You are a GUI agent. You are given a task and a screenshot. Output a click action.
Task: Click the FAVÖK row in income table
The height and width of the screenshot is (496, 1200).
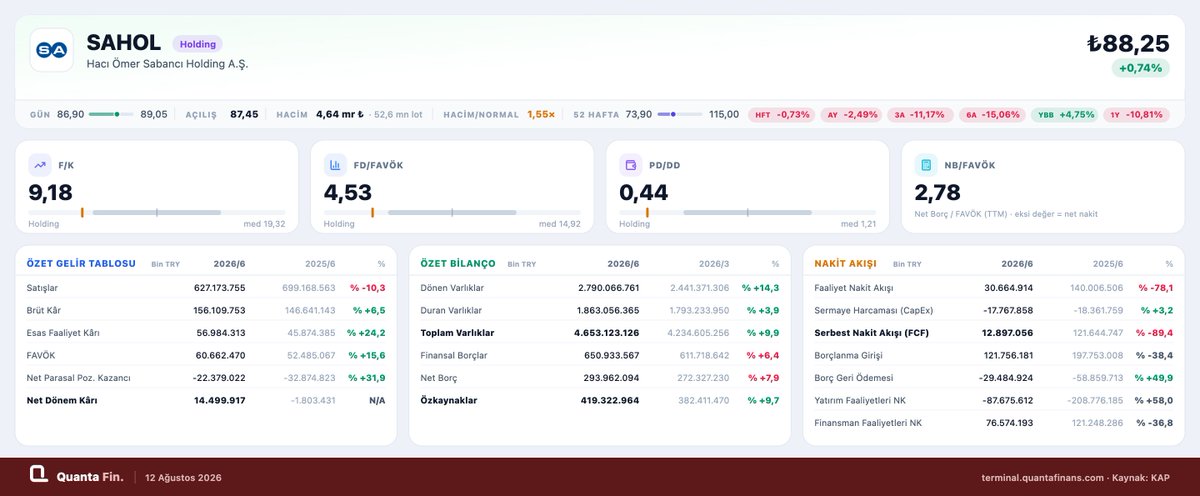pos(205,354)
